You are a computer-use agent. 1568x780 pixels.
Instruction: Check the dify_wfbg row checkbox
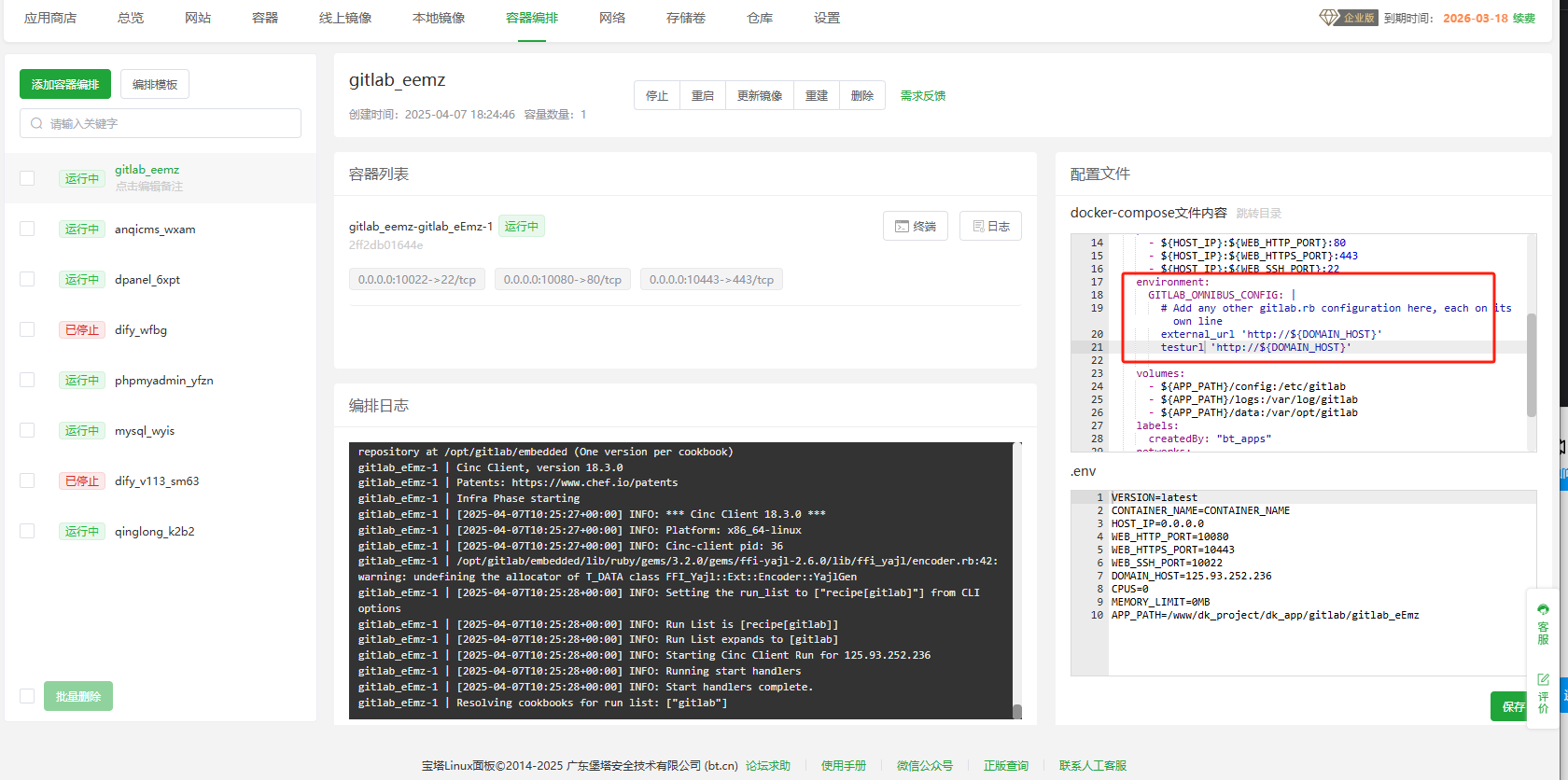click(x=27, y=329)
